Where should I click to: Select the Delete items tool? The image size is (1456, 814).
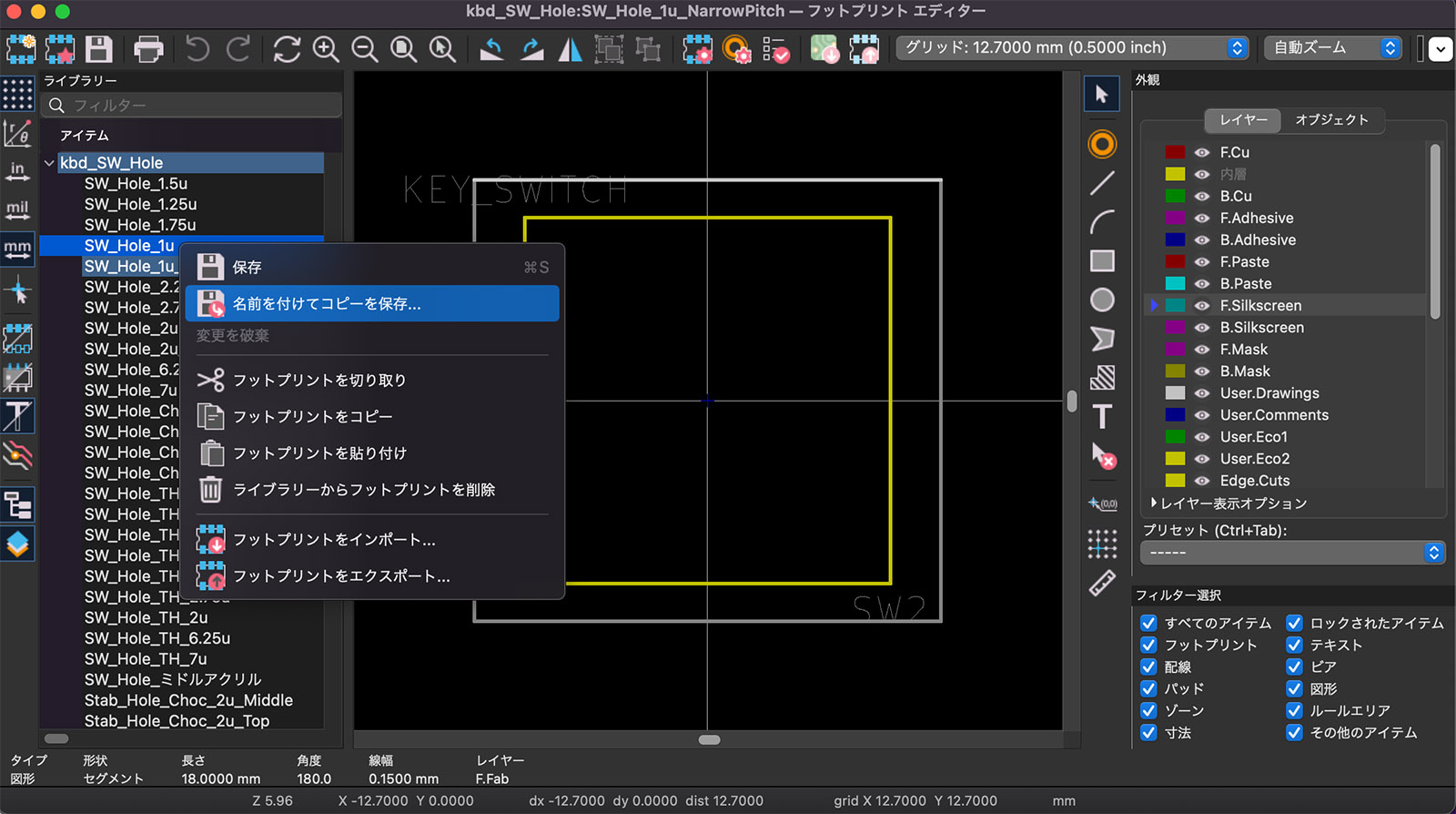1102,455
